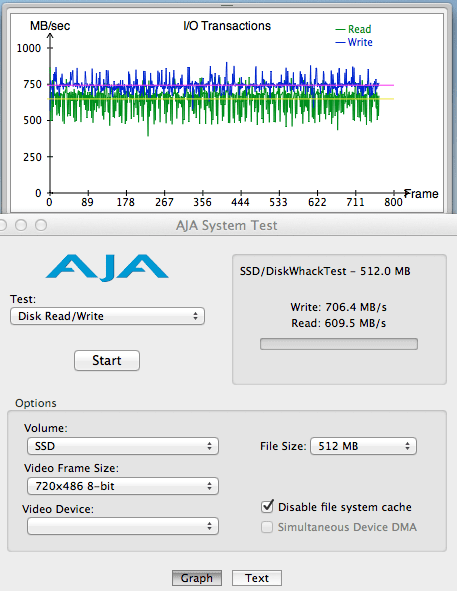
Task: Toggle Disable file system cache checkbox
Action: [267, 507]
